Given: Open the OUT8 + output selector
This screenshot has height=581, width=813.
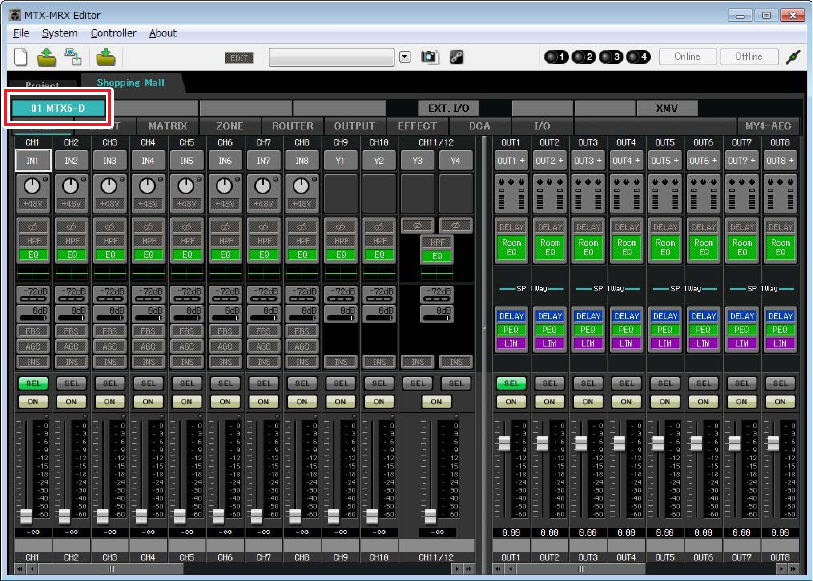Looking at the screenshot, I should [x=780, y=161].
